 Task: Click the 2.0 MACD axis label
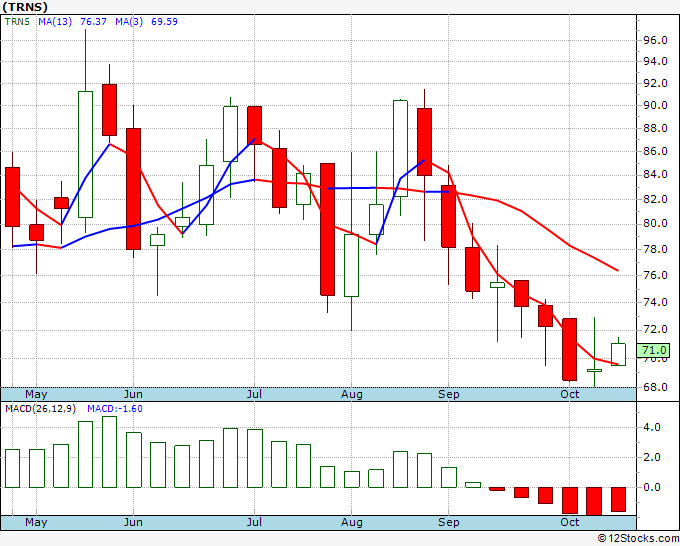(652, 458)
